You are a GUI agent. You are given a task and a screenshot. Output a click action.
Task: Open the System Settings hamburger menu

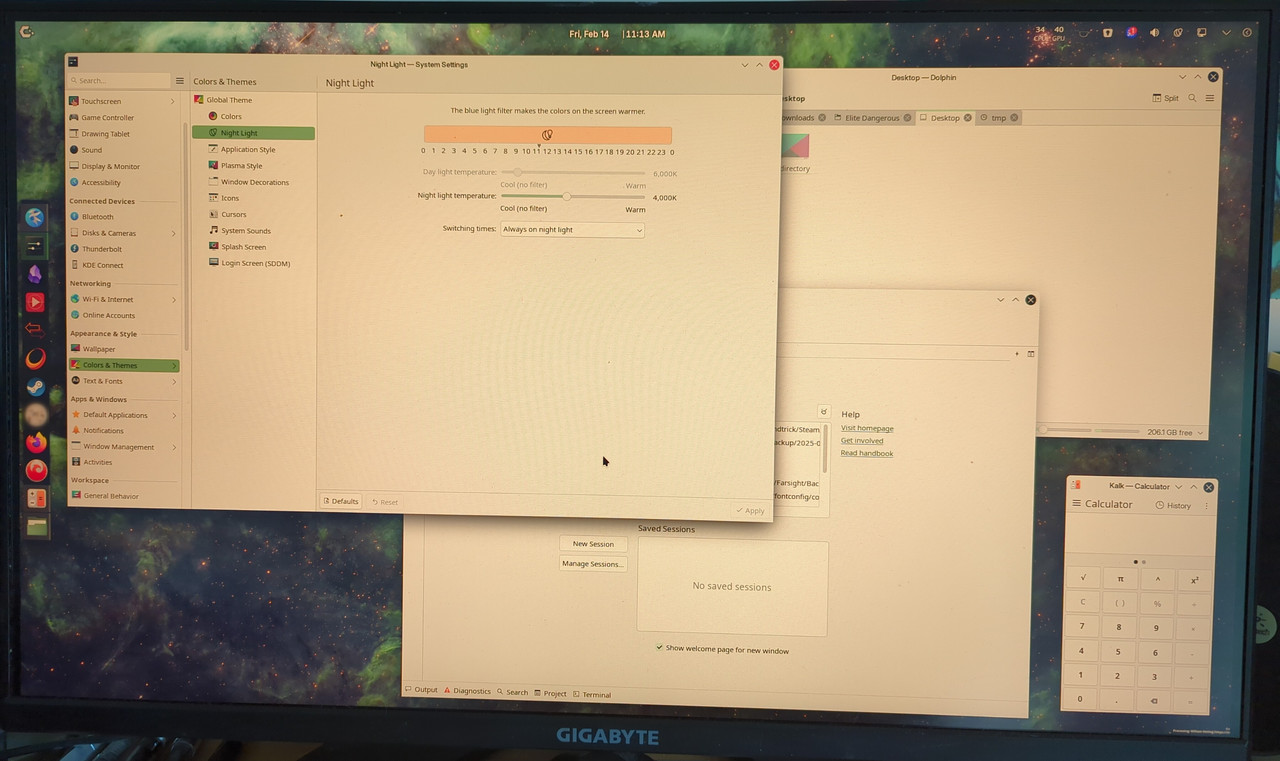pyautogui.click(x=180, y=81)
